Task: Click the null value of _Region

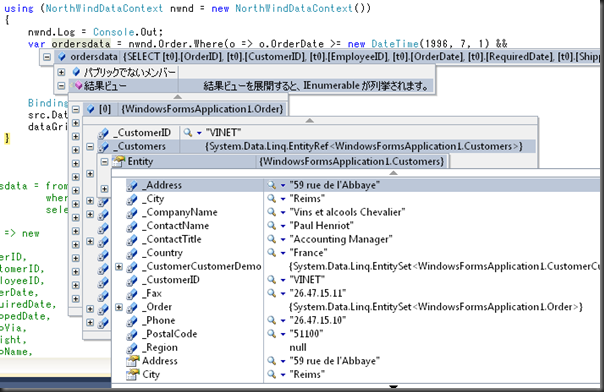Action: [298, 347]
